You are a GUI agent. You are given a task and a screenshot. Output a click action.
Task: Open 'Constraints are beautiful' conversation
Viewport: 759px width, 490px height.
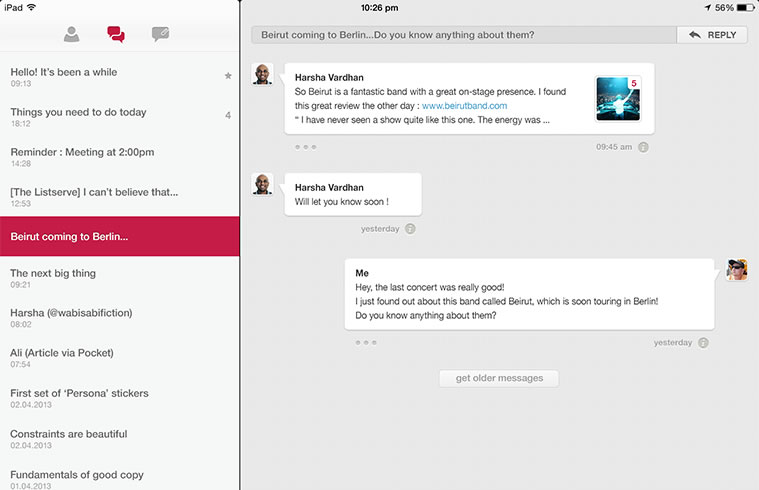pyautogui.click(x=120, y=439)
